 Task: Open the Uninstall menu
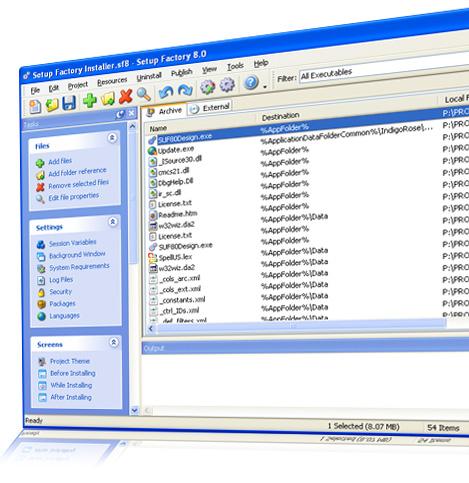coord(149,77)
